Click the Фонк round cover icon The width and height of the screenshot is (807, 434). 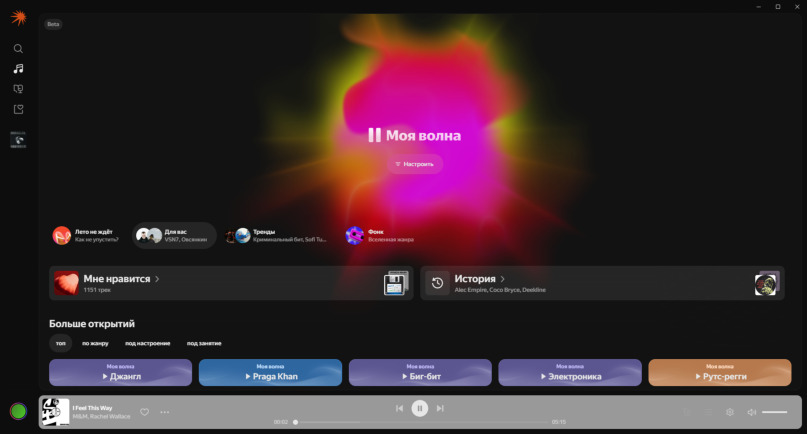tap(354, 235)
